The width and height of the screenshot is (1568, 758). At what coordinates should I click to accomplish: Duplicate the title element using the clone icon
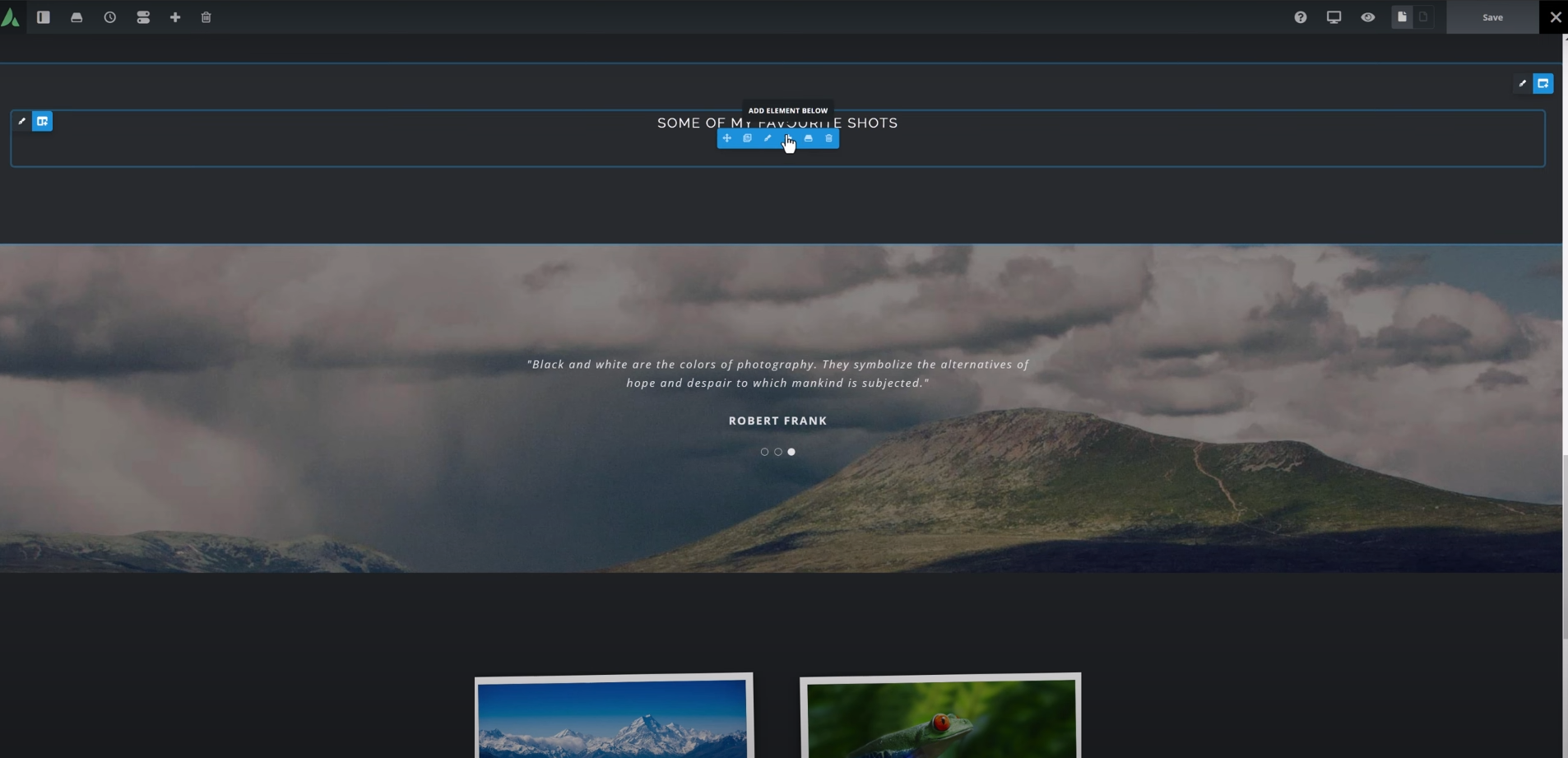coord(747,138)
